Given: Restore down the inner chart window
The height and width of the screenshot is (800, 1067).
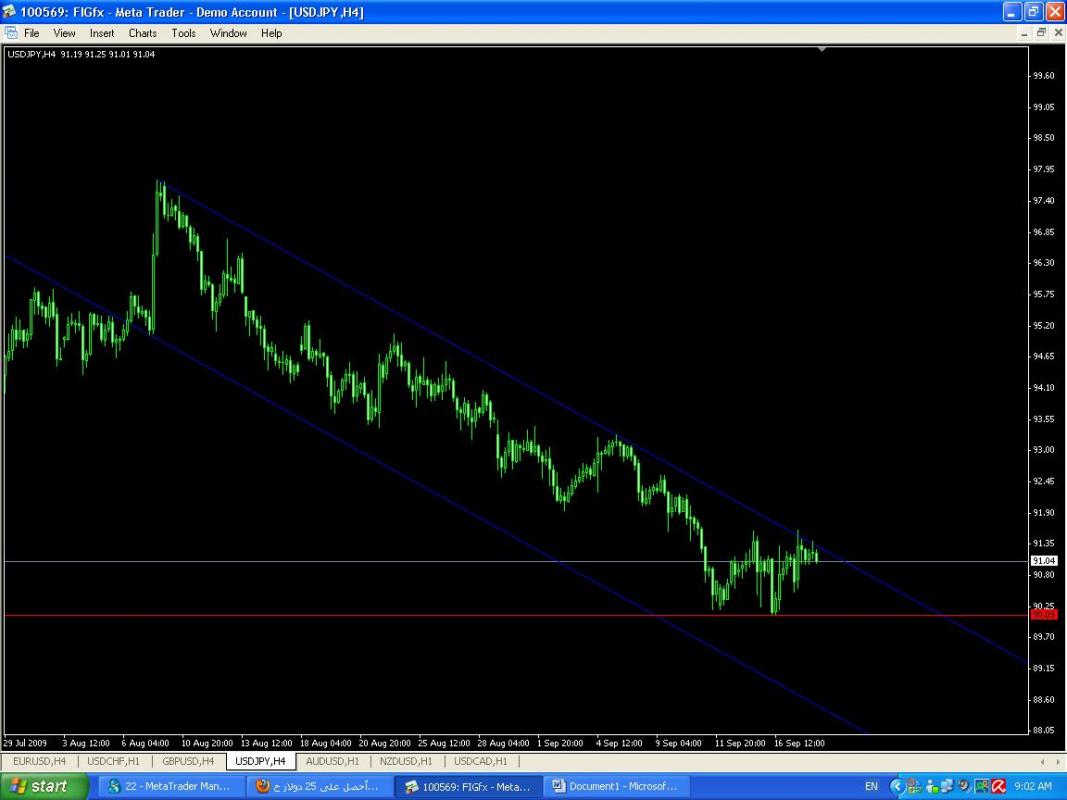Looking at the screenshot, I should [x=1041, y=33].
